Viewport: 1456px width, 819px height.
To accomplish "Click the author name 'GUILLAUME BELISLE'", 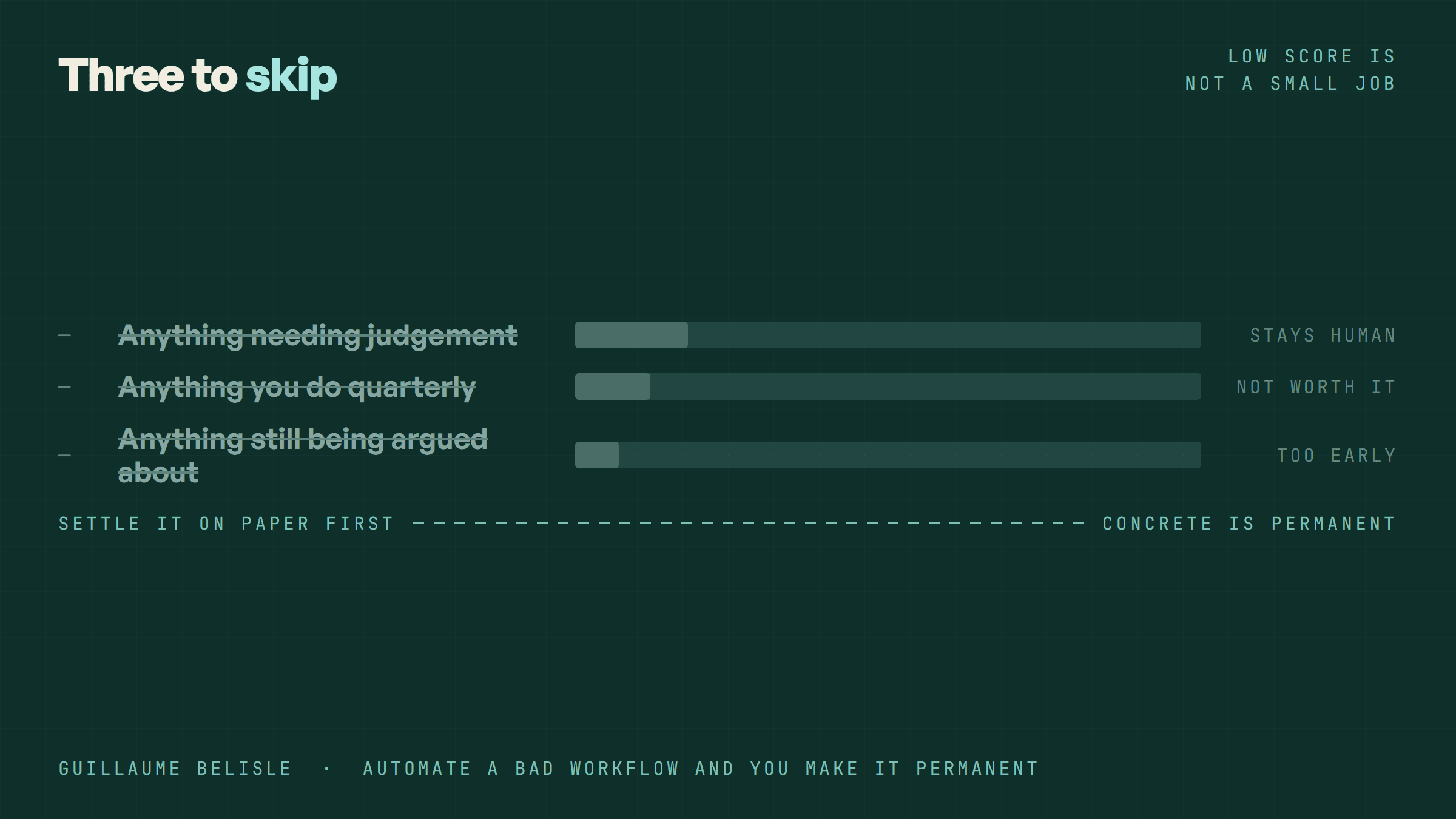I will 175,769.
